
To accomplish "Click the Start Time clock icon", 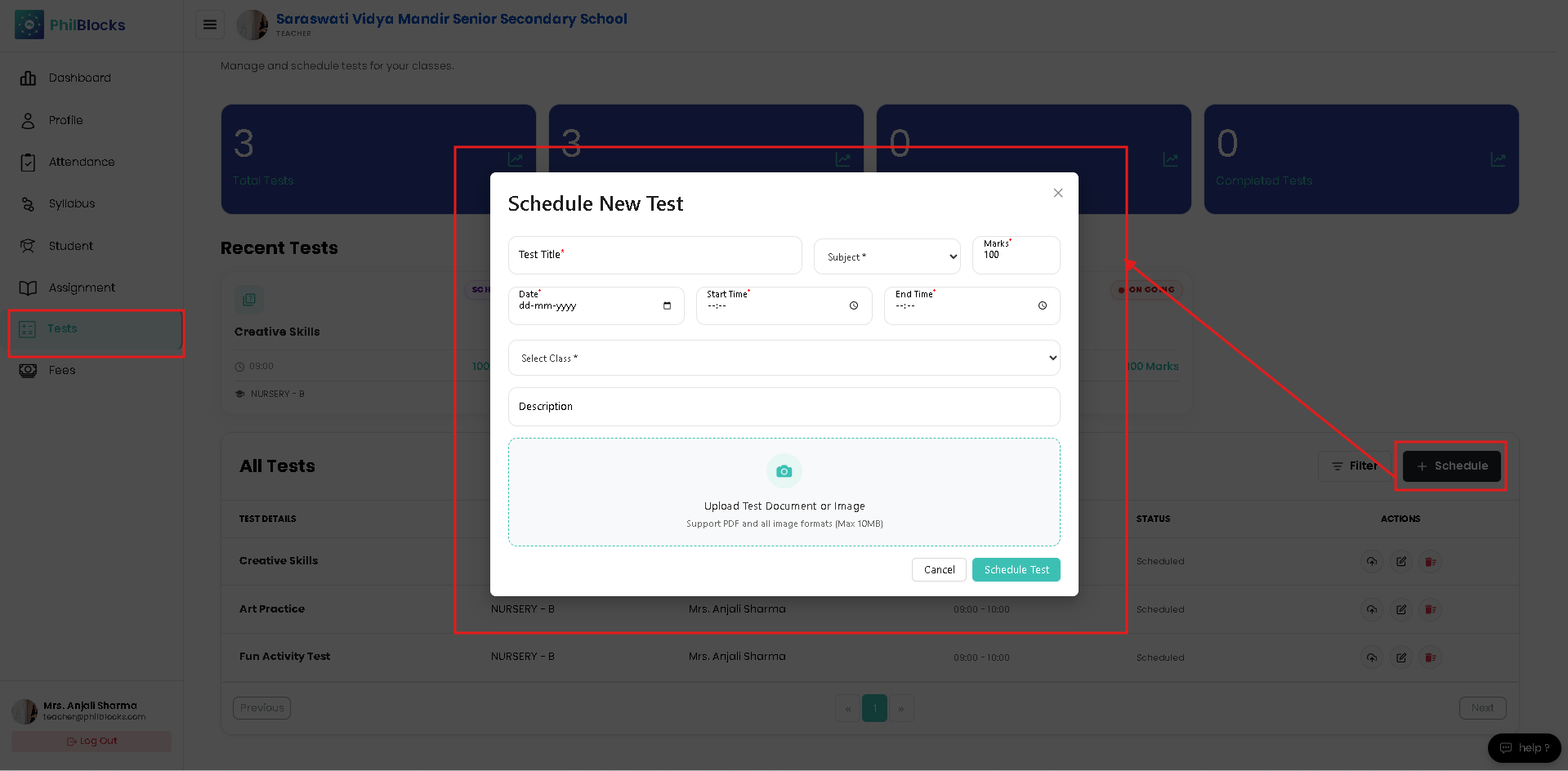I will click(854, 305).
